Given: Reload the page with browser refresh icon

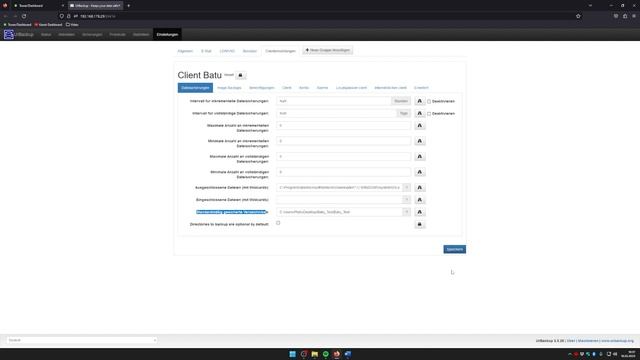Looking at the screenshot, I should 24,16.
